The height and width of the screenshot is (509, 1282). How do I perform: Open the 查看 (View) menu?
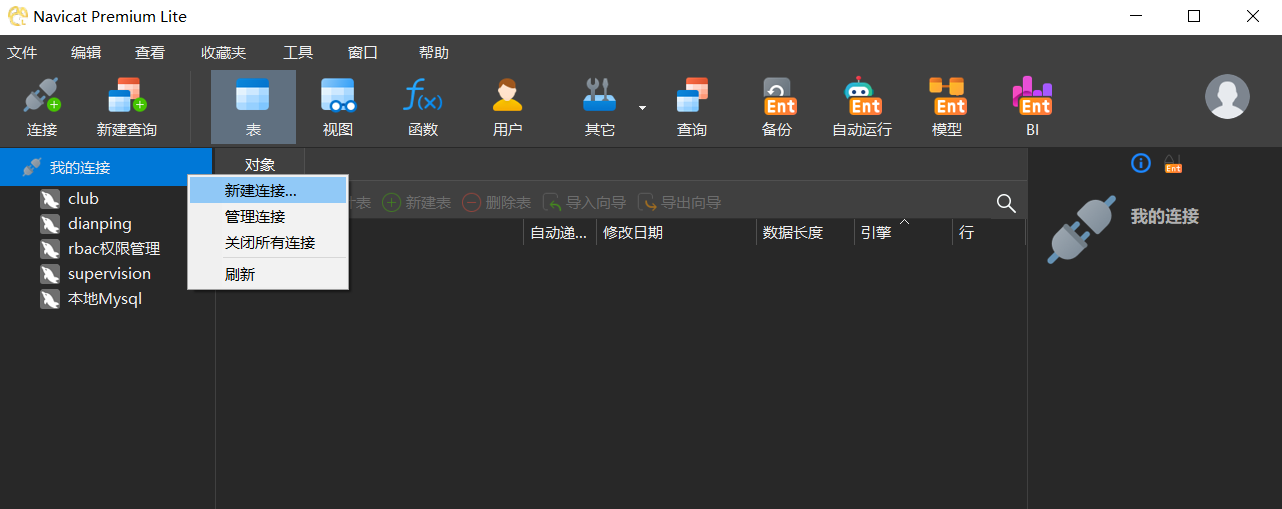click(150, 53)
